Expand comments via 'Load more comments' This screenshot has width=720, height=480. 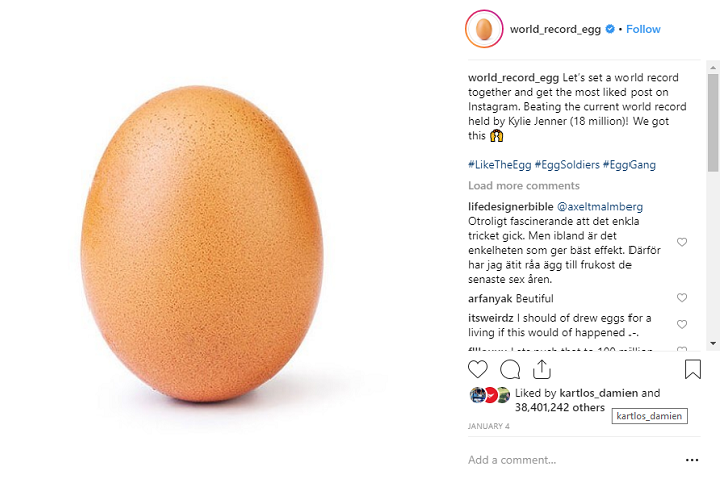523,186
